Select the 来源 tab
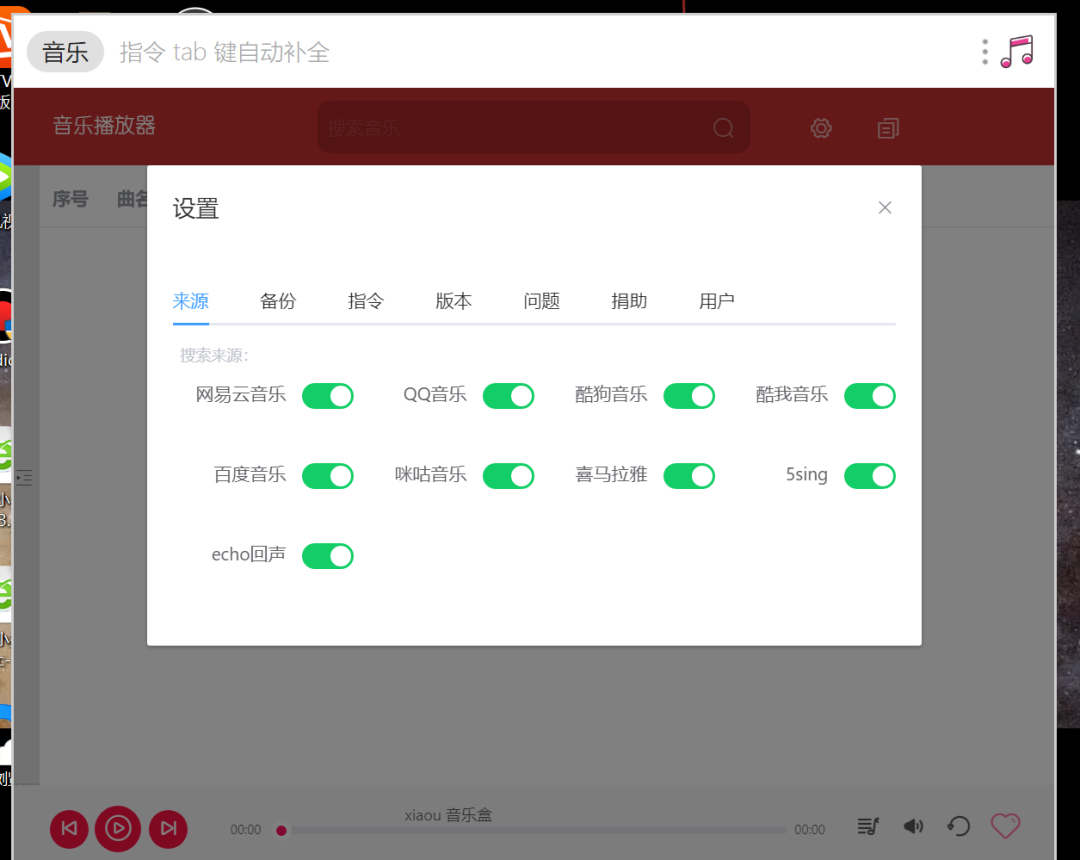Viewport: 1080px width, 860px height. point(191,301)
